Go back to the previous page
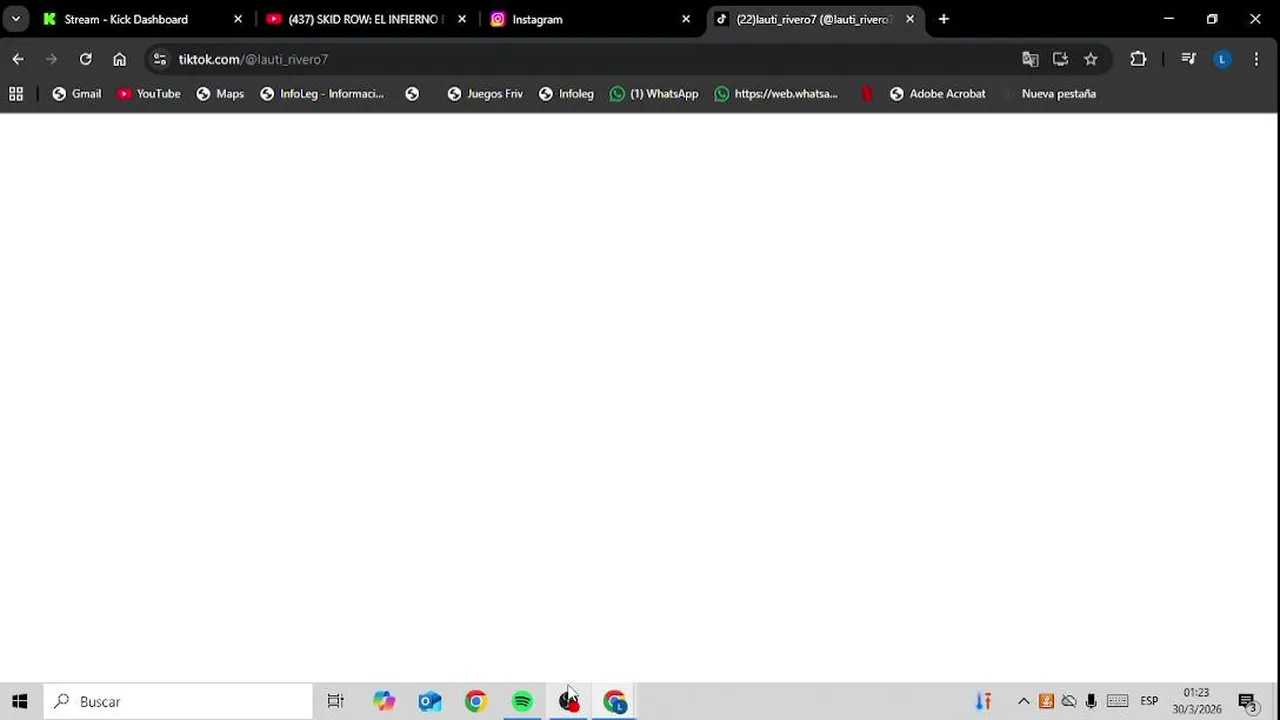Image resolution: width=1280 pixels, height=720 pixels. tap(18, 59)
